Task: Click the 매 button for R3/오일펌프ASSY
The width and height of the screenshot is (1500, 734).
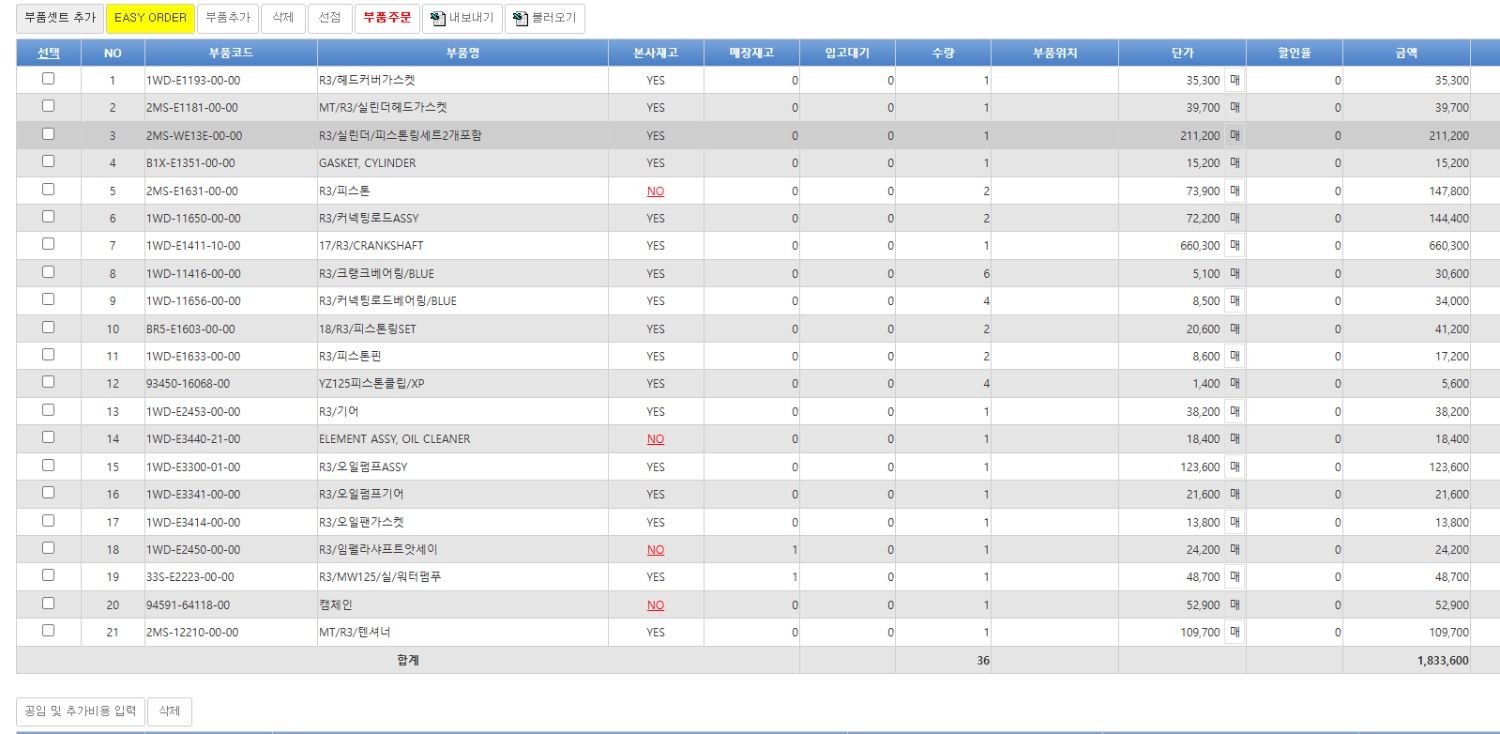Action: (1235, 467)
